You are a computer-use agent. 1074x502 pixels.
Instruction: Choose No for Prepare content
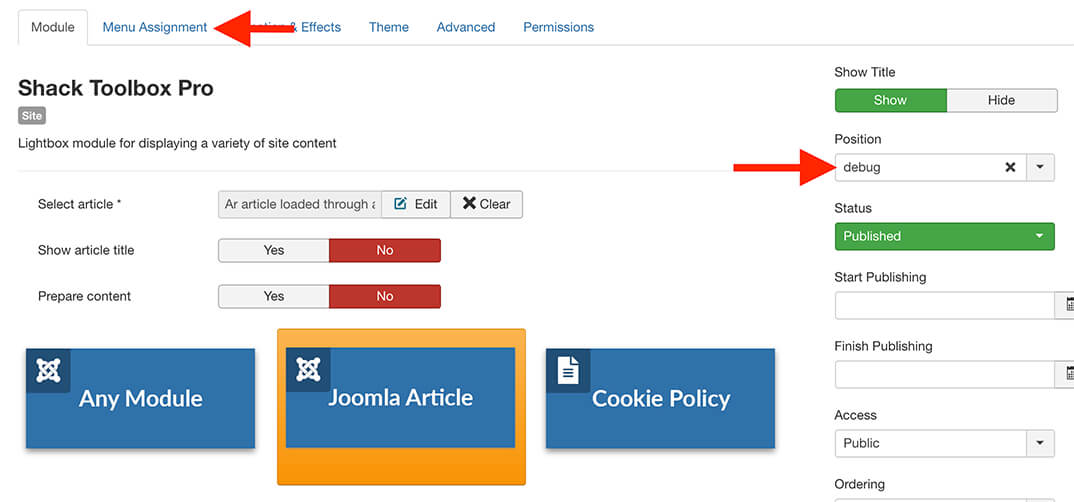point(385,296)
